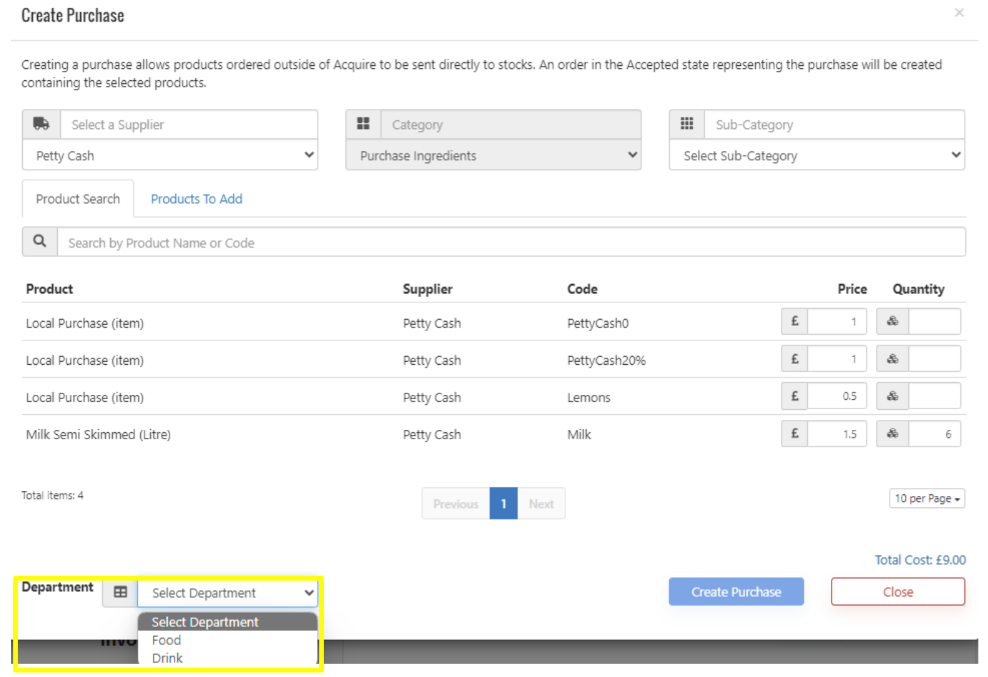Click the supplier truck icon
Screen dimensions: 988x677
41,124
